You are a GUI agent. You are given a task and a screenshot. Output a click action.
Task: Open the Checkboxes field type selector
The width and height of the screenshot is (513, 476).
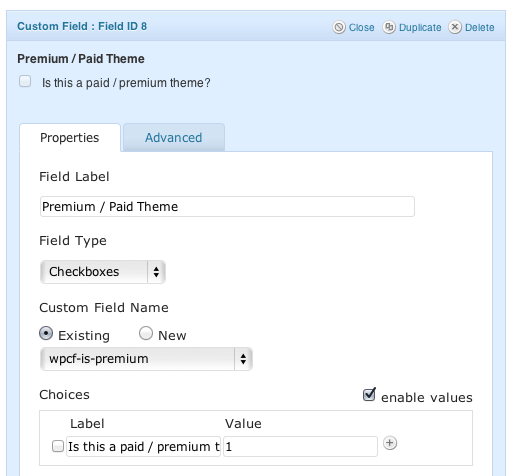(103, 272)
